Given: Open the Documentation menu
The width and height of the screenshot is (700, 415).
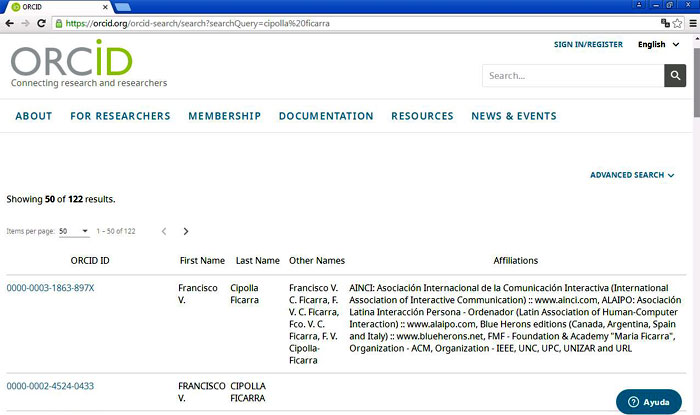Looking at the screenshot, I should pyautogui.click(x=326, y=116).
